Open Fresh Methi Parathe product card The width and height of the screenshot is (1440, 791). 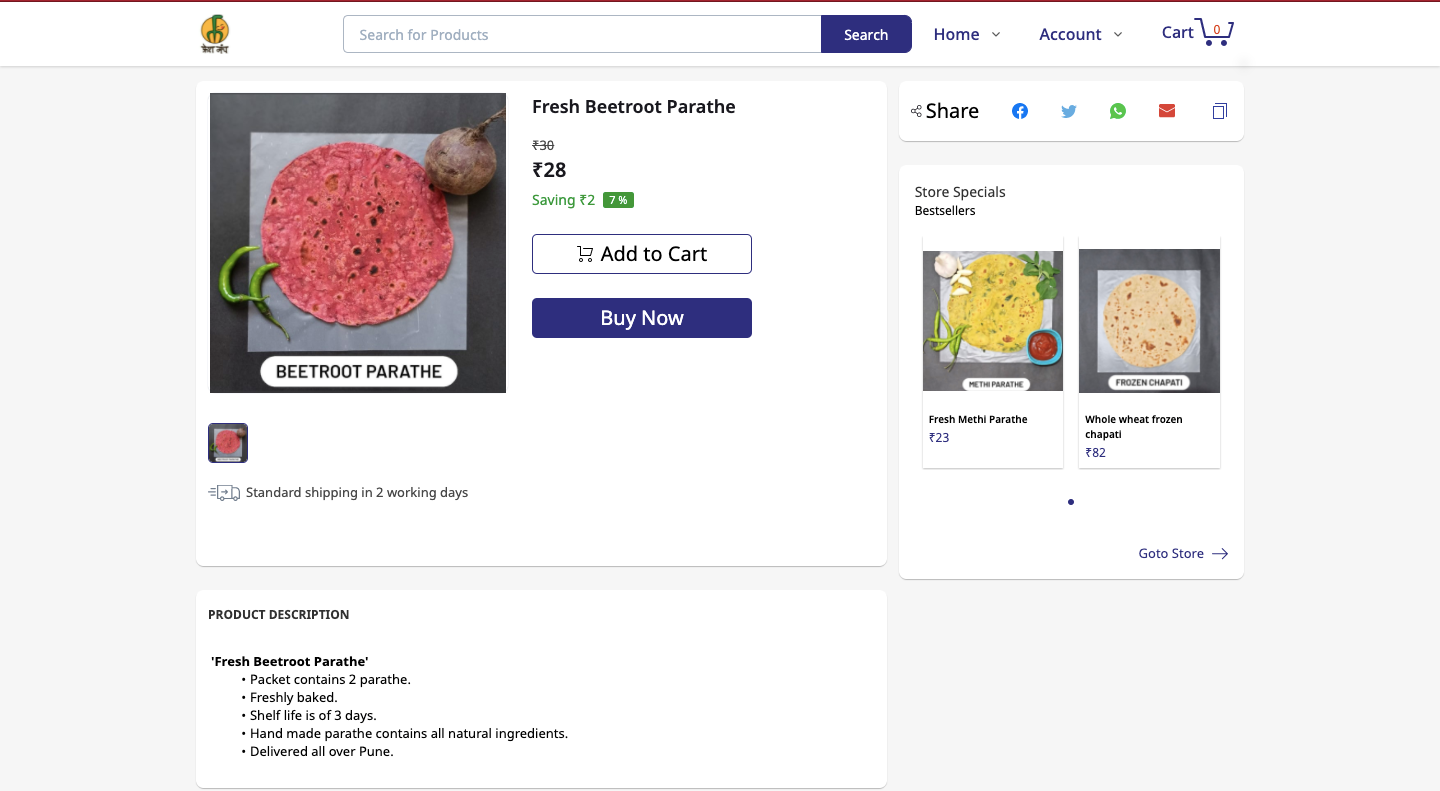pyautogui.click(x=992, y=350)
